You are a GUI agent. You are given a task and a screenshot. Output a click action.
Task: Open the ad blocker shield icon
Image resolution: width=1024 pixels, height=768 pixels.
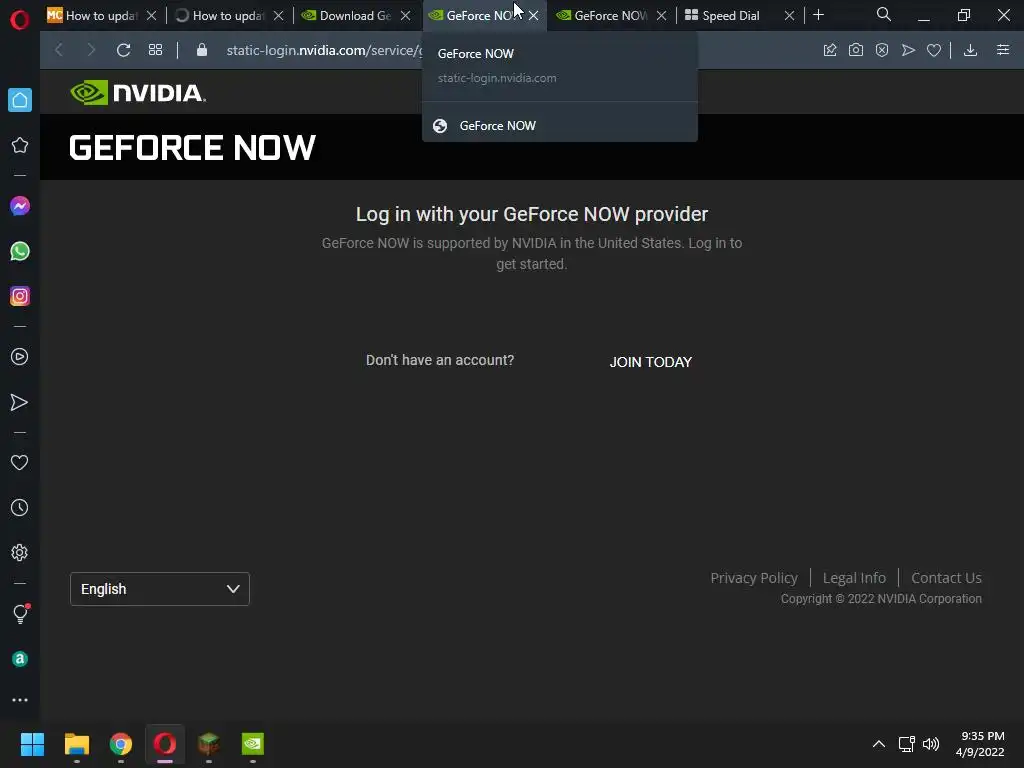click(882, 50)
